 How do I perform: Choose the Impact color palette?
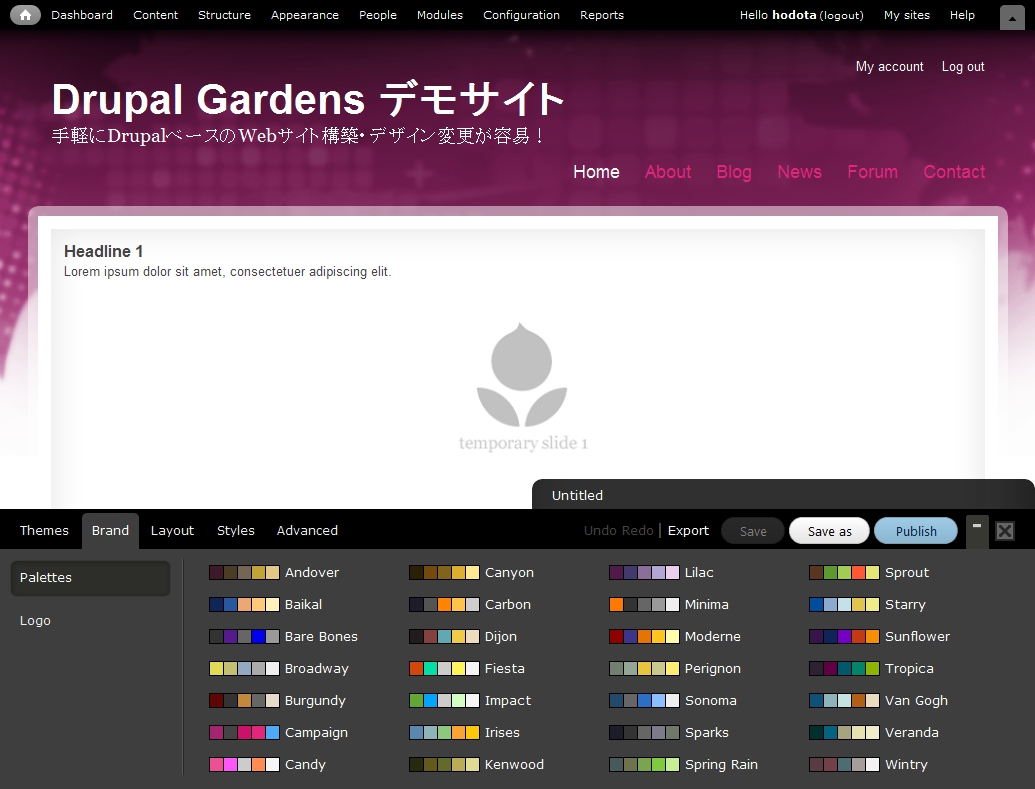tap(470, 701)
